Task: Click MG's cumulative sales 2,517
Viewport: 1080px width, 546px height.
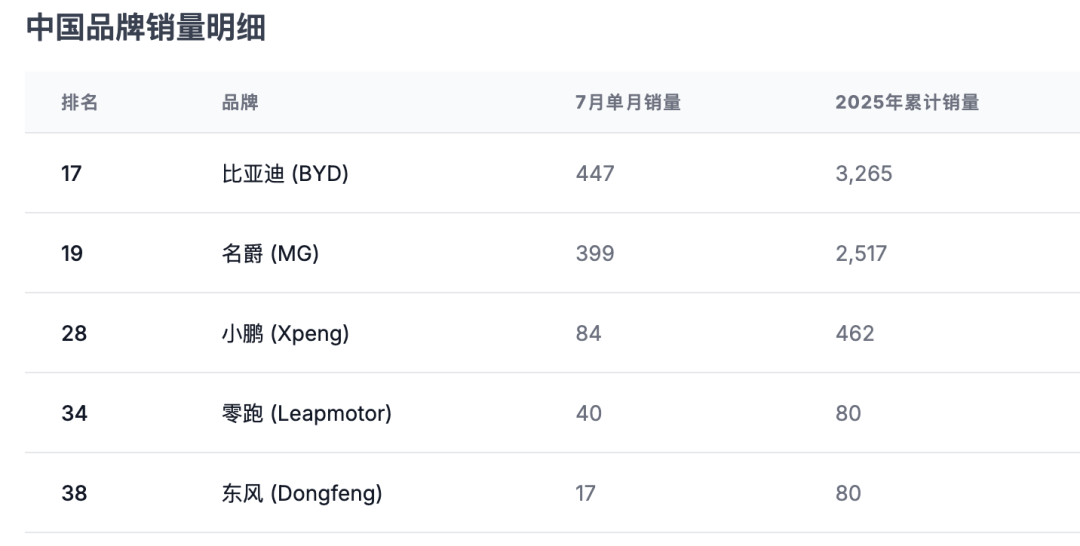Action: coord(861,254)
